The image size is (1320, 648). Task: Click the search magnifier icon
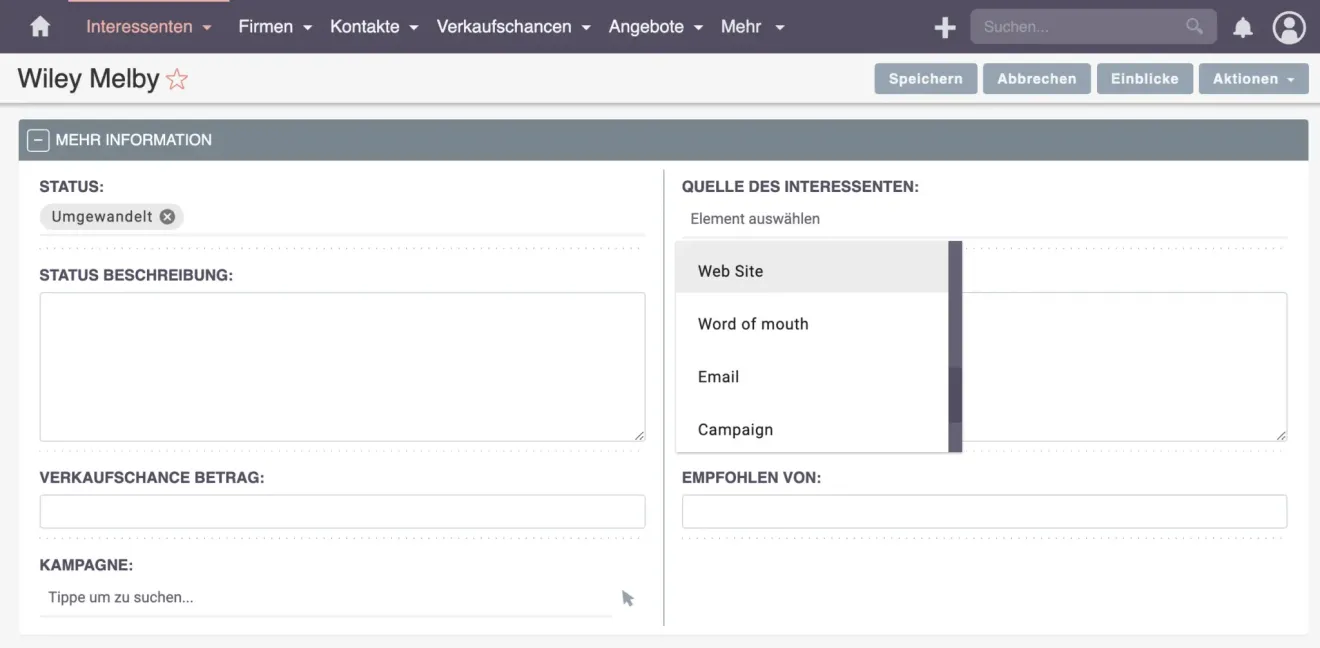(x=1194, y=26)
